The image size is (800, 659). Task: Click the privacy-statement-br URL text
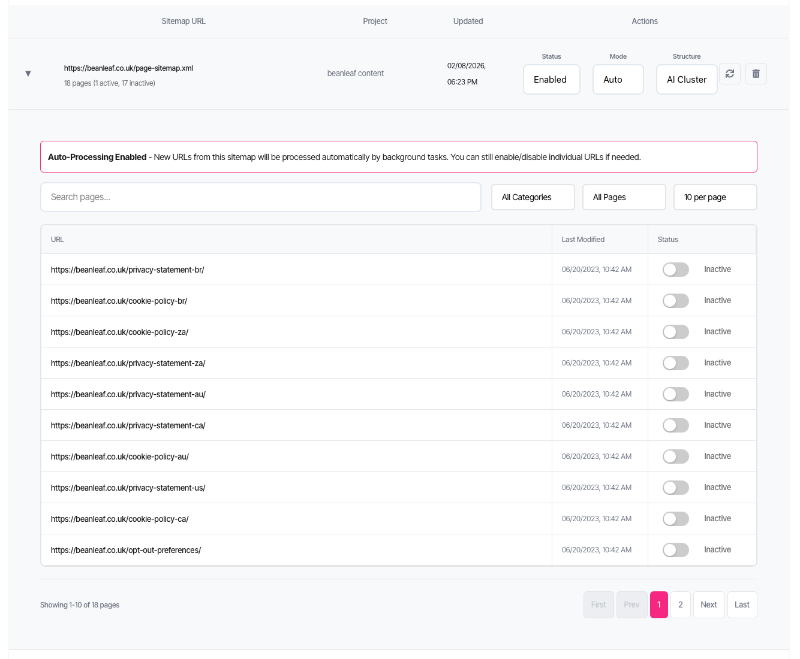click(127, 270)
